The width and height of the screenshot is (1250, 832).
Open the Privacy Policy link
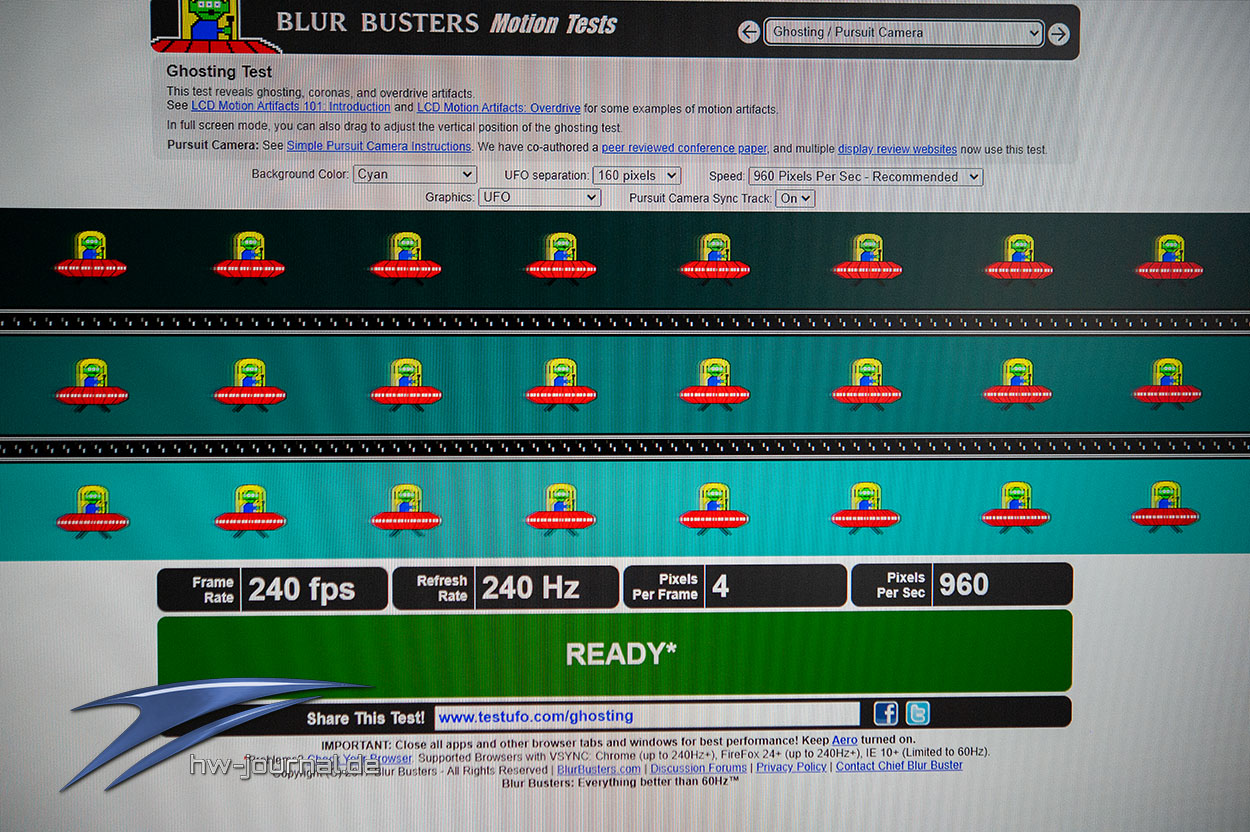click(x=791, y=767)
